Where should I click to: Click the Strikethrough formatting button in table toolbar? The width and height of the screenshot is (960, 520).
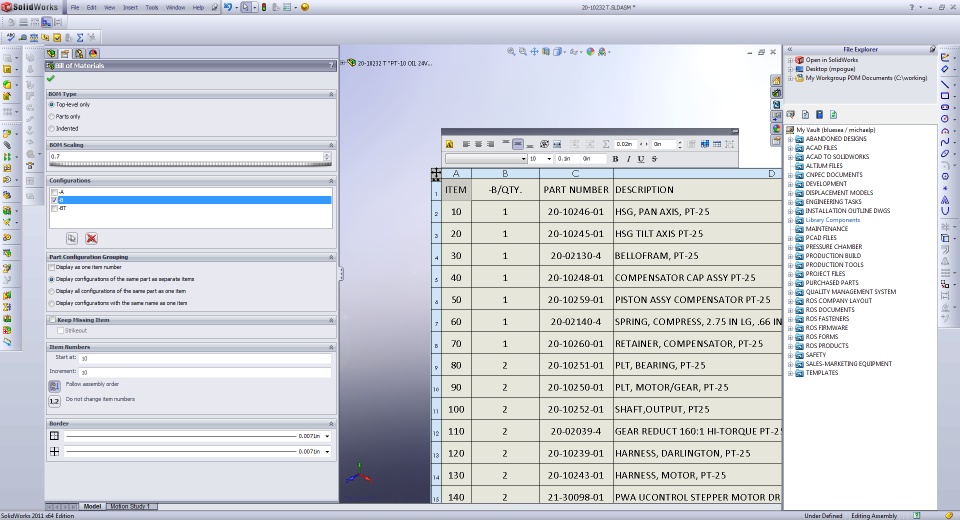pos(654,159)
